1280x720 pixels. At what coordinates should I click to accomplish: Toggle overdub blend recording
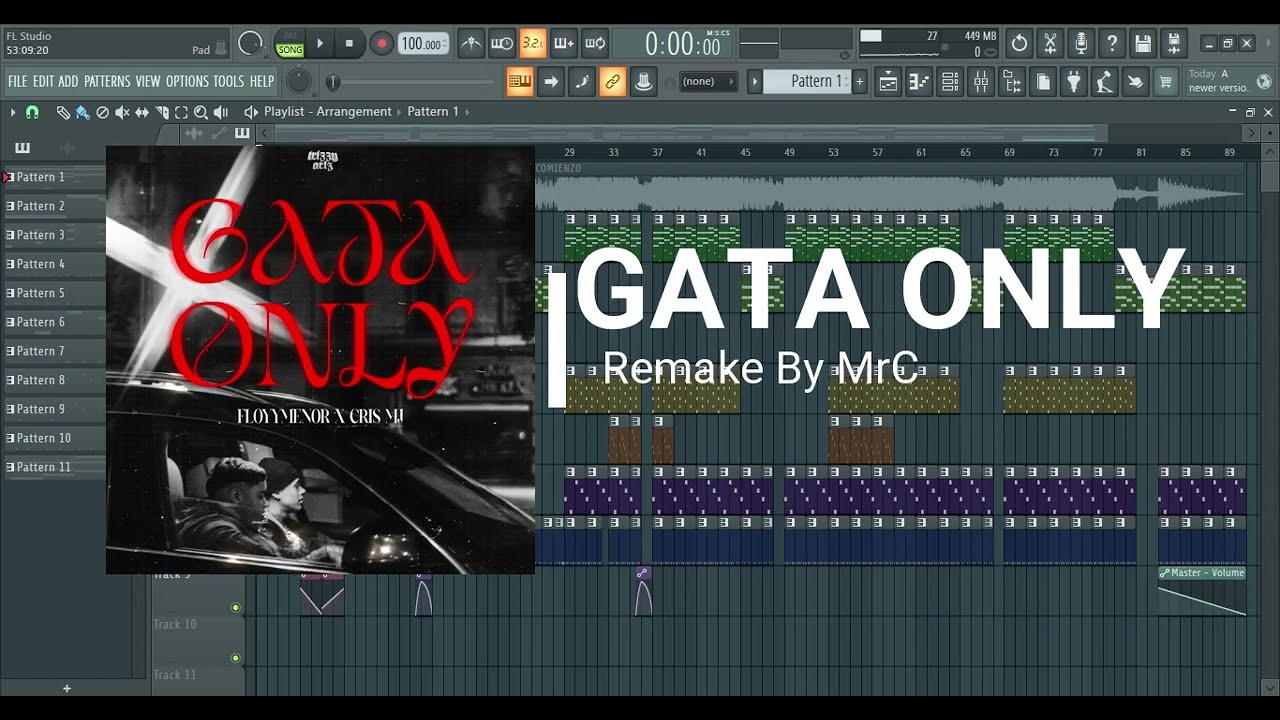(x=564, y=43)
